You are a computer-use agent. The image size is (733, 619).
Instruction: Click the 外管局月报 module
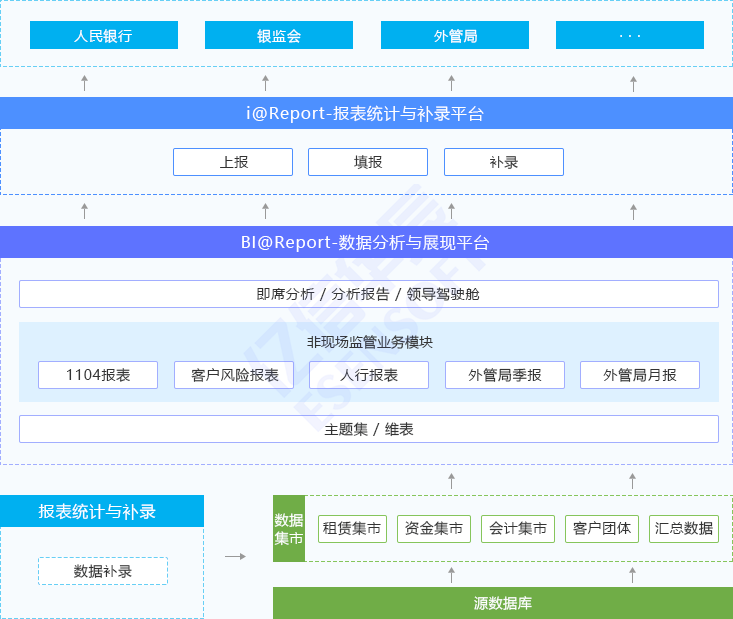(x=639, y=375)
